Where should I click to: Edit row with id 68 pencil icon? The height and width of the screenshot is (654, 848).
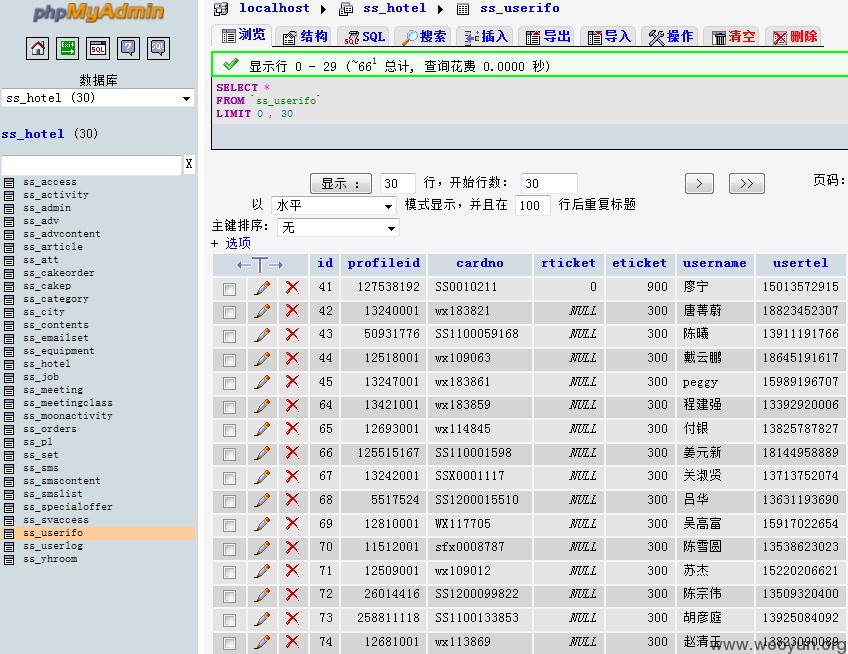coord(262,500)
